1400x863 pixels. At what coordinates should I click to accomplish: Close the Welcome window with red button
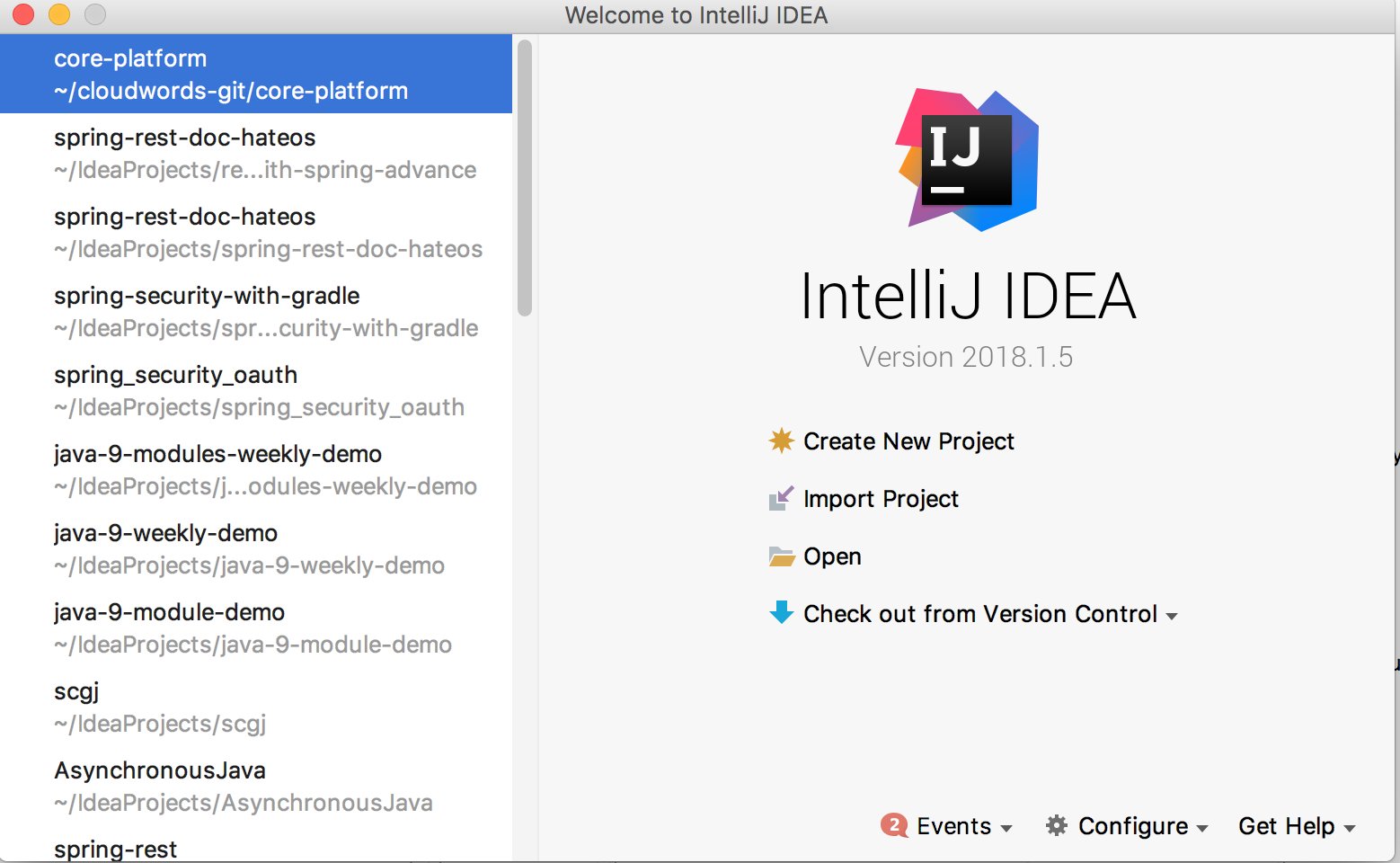[23, 14]
